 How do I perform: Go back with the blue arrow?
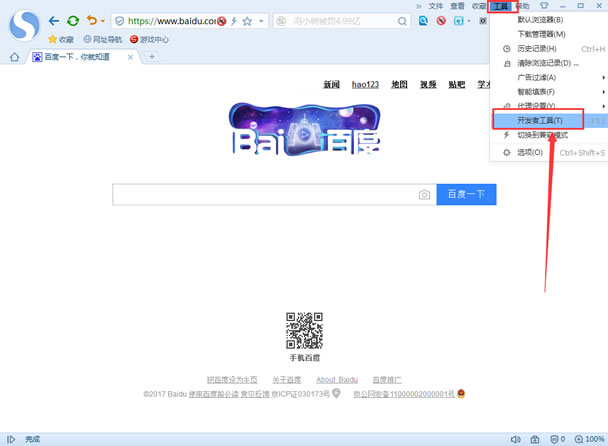click(54, 21)
